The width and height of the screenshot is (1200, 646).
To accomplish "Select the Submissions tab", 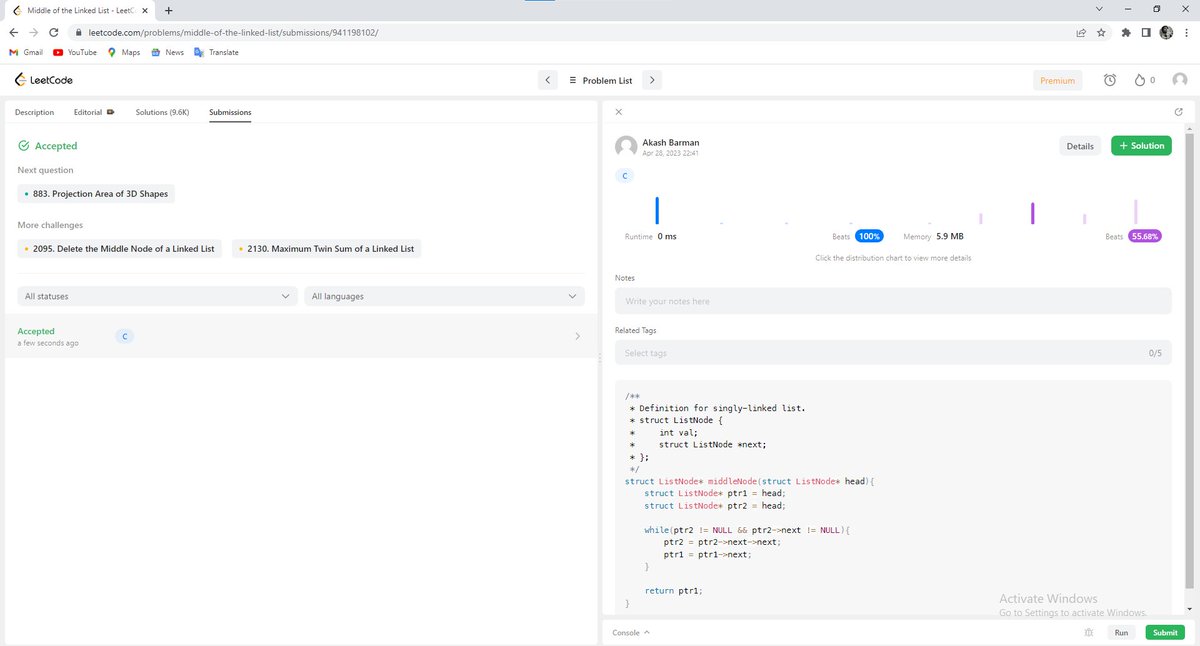I will click(230, 112).
